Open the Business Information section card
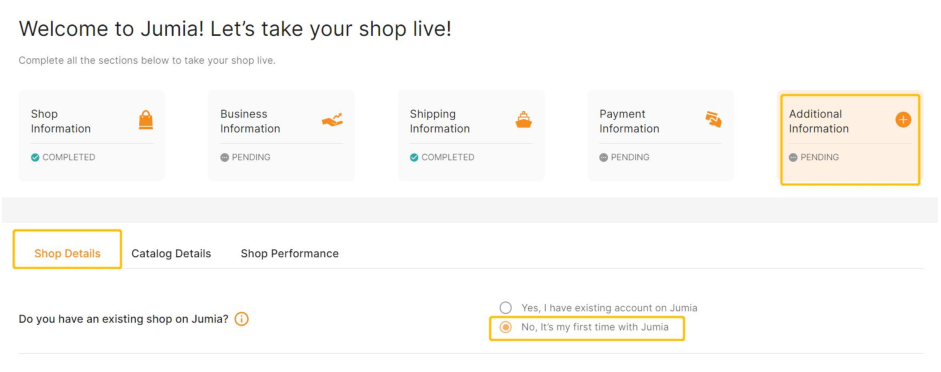 click(x=281, y=136)
